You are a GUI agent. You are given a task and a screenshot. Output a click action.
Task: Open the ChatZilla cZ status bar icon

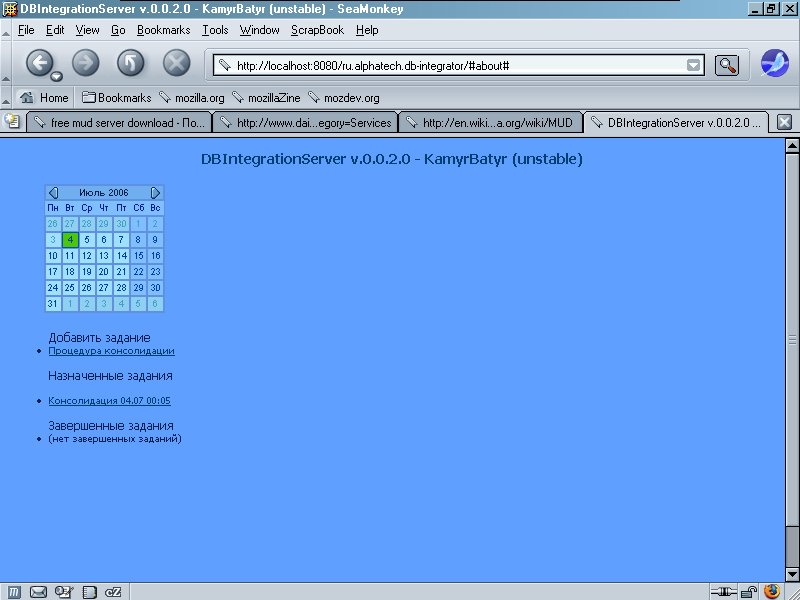click(x=113, y=592)
